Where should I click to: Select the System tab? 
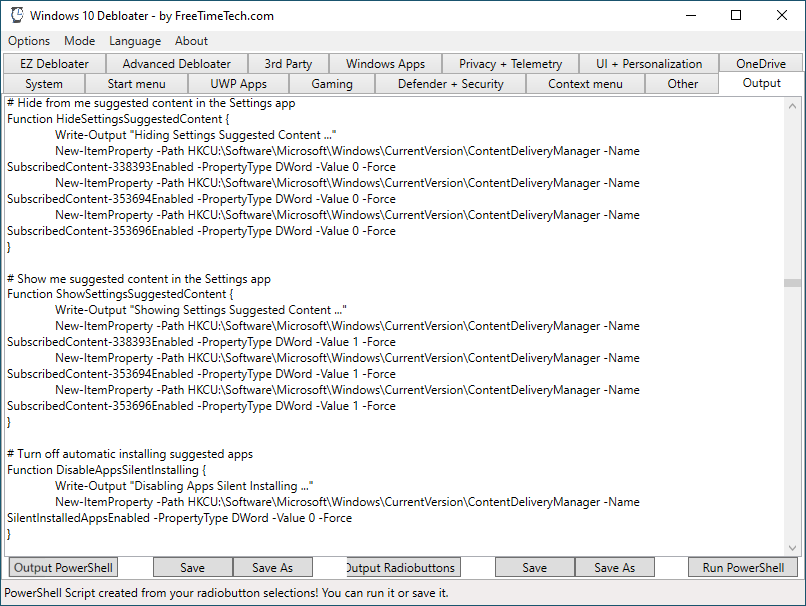click(x=44, y=84)
